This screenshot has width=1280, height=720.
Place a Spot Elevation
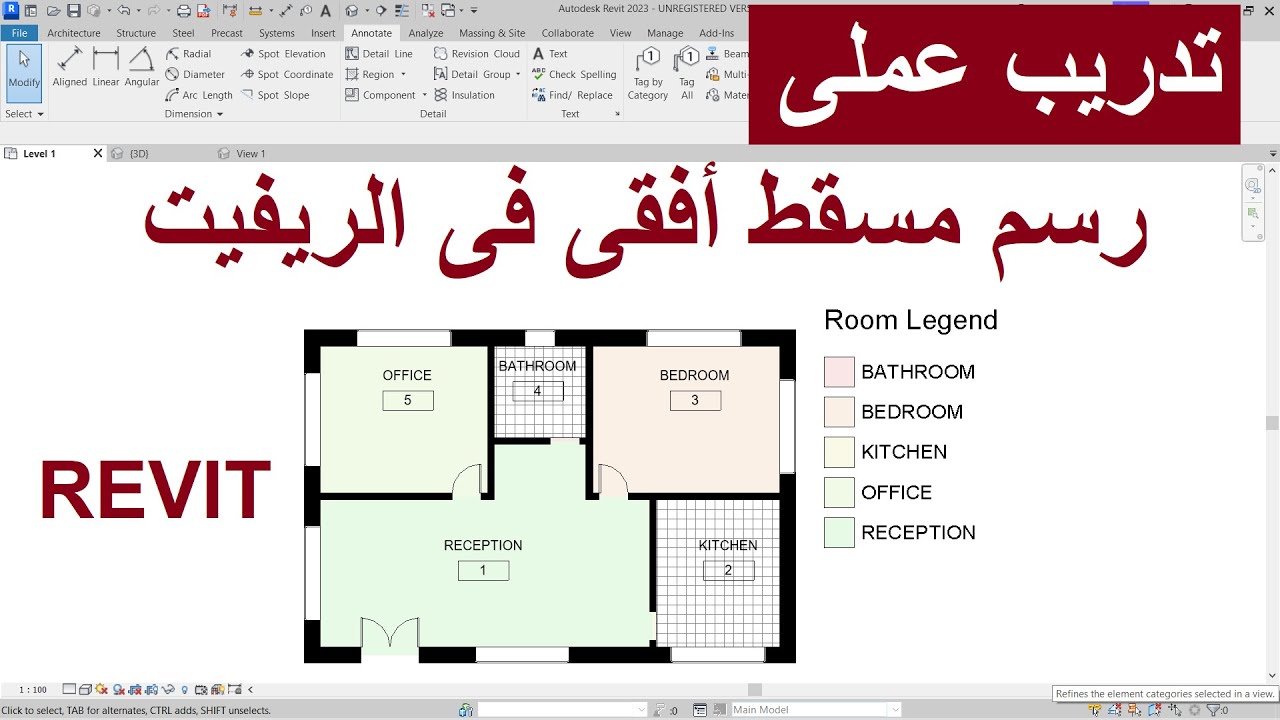(x=283, y=54)
